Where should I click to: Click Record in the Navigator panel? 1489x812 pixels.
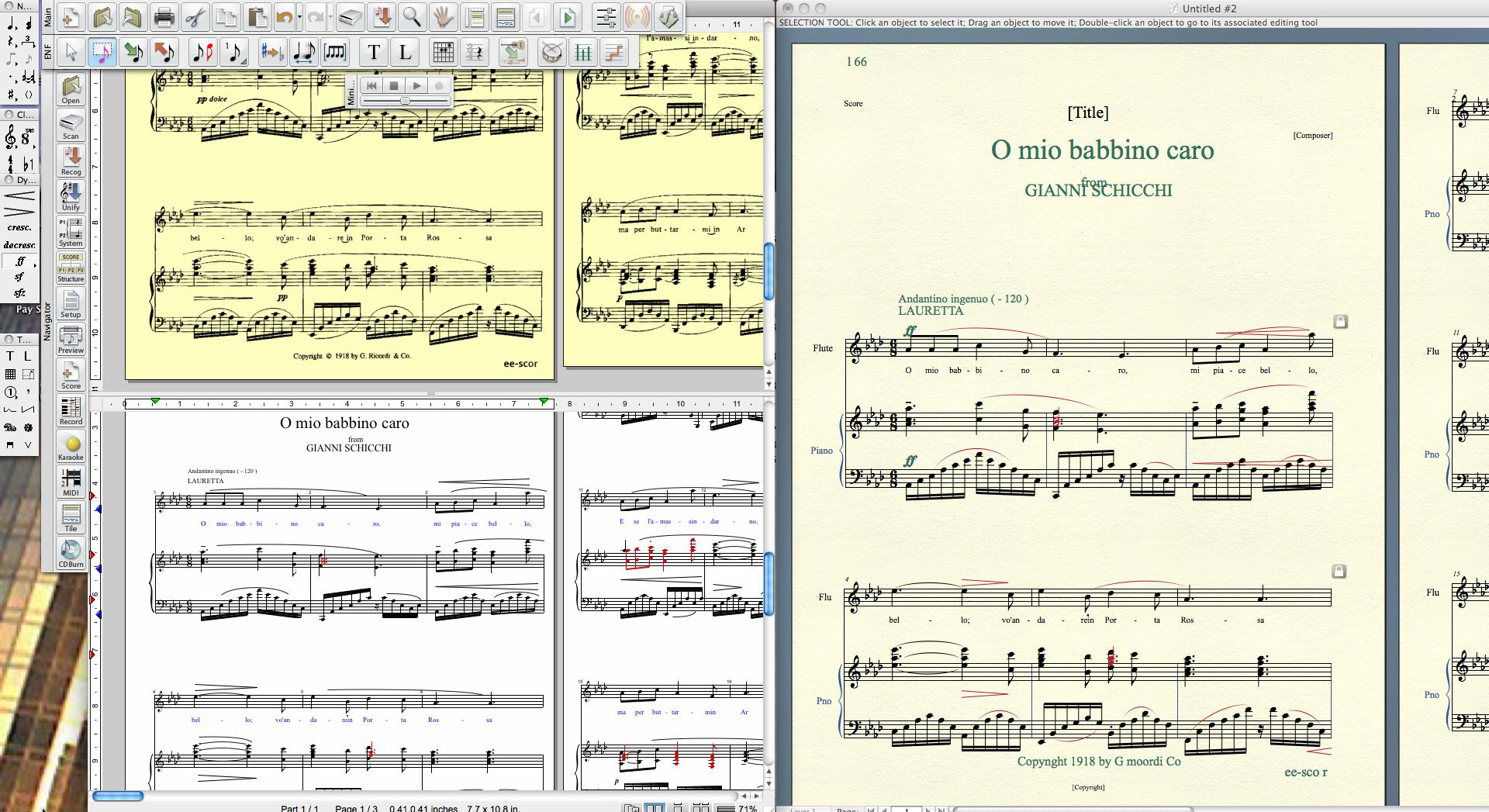(71, 411)
